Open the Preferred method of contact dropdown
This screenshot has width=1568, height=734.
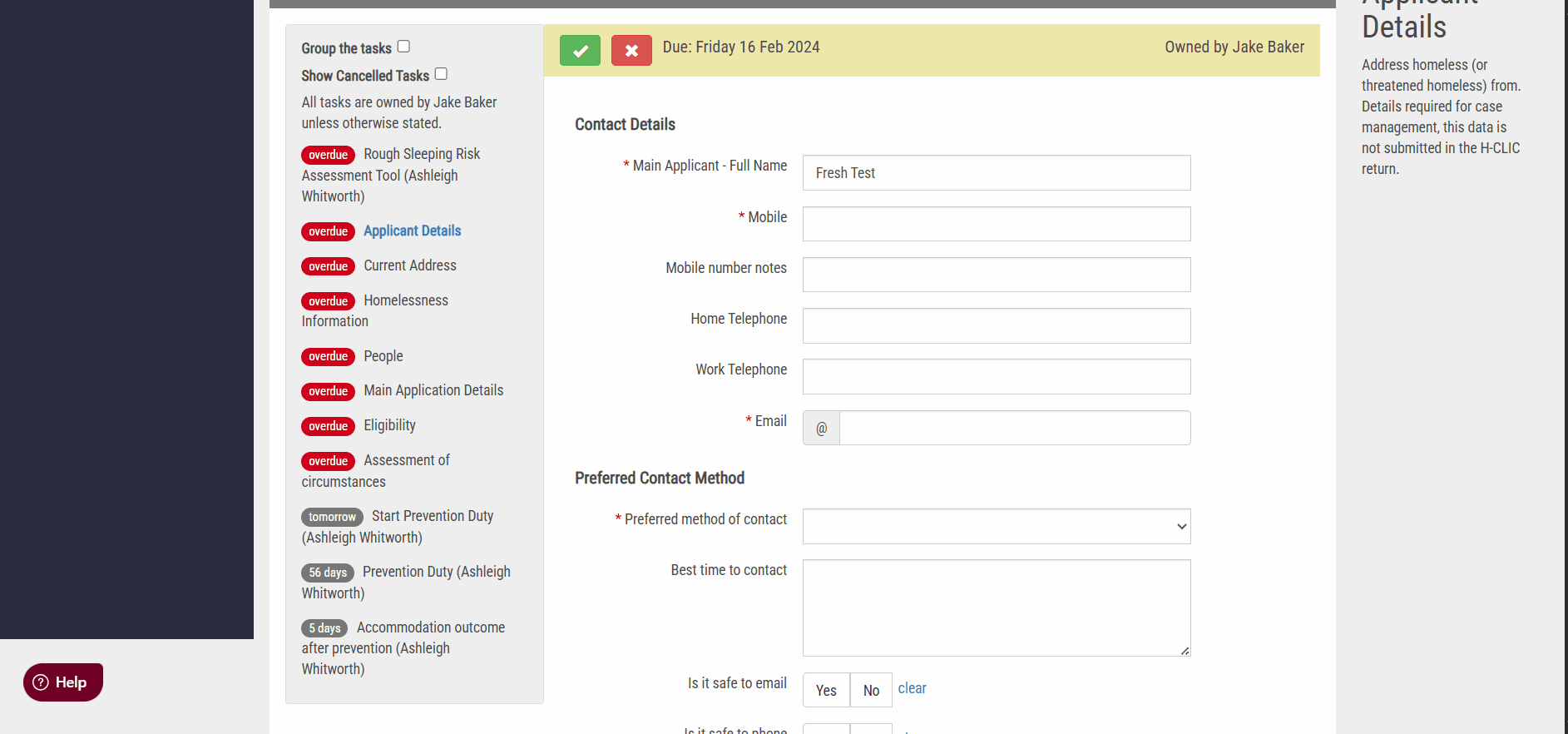coord(997,527)
